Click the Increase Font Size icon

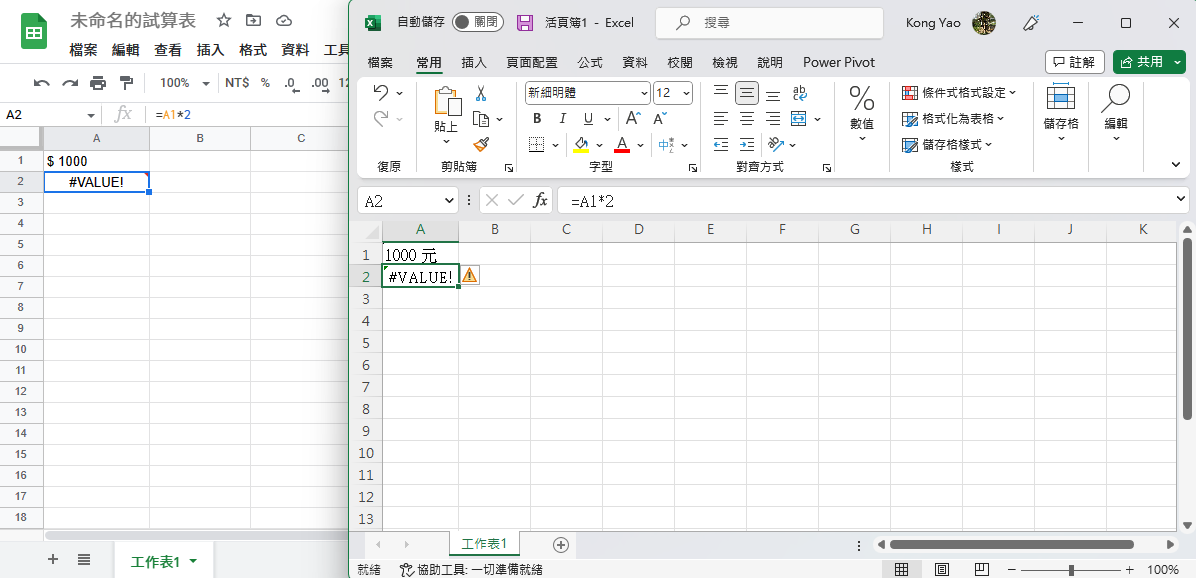click(x=632, y=119)
